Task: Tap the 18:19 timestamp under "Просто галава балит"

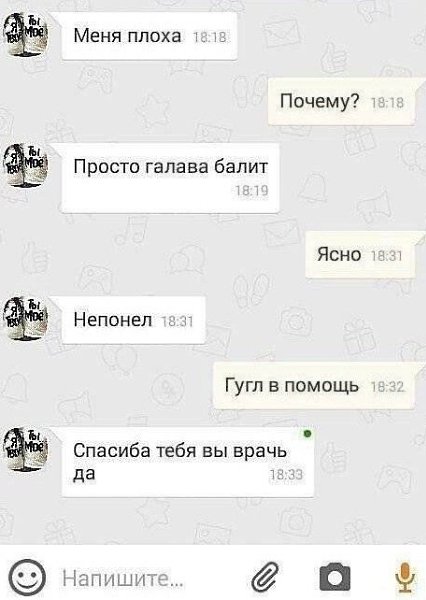Action: click(251, 191)
